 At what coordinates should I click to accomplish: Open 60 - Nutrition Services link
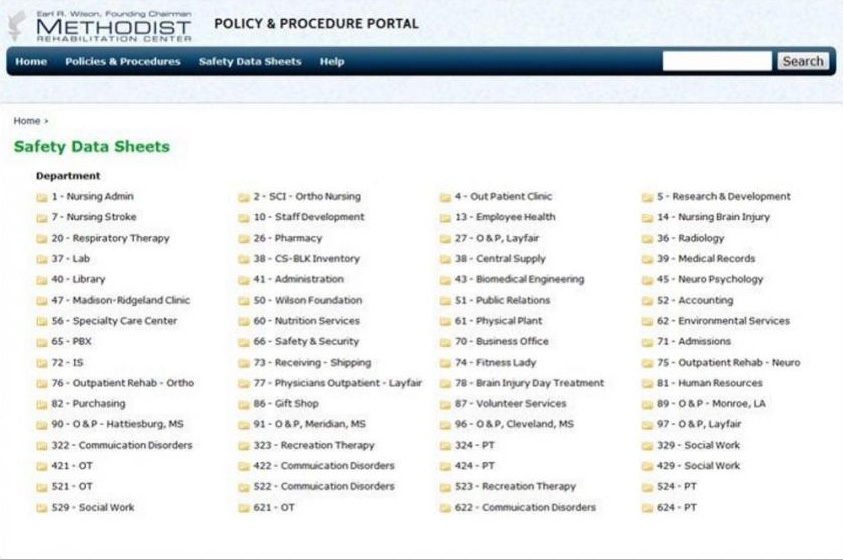(306, 321)
